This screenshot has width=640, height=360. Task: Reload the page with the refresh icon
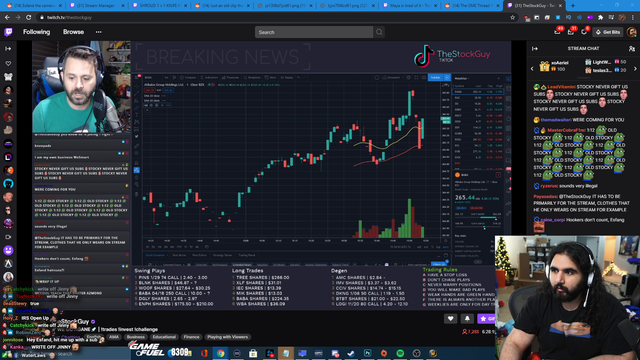click(x=29, y=18)
